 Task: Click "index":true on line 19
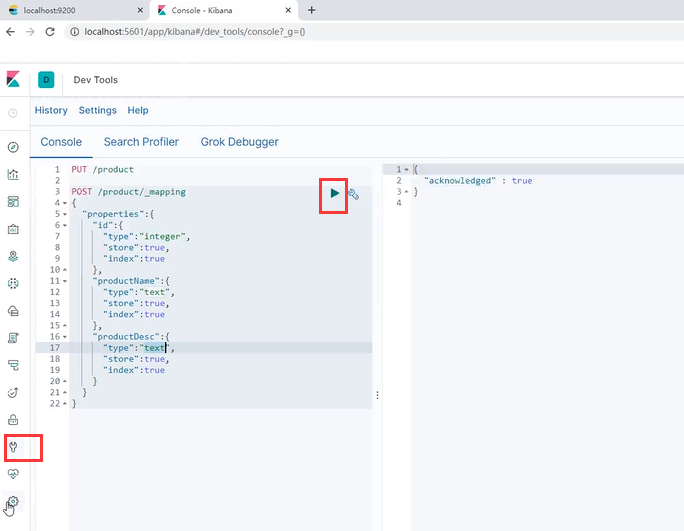tap(134, 370)
